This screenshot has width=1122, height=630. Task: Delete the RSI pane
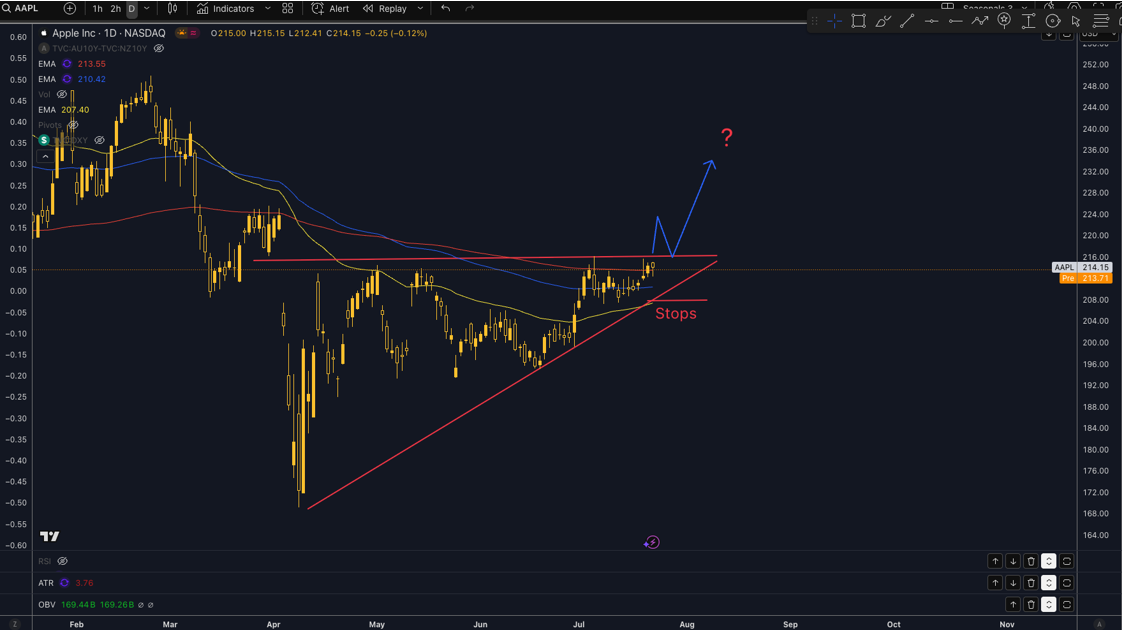(x=1031, y=561)
